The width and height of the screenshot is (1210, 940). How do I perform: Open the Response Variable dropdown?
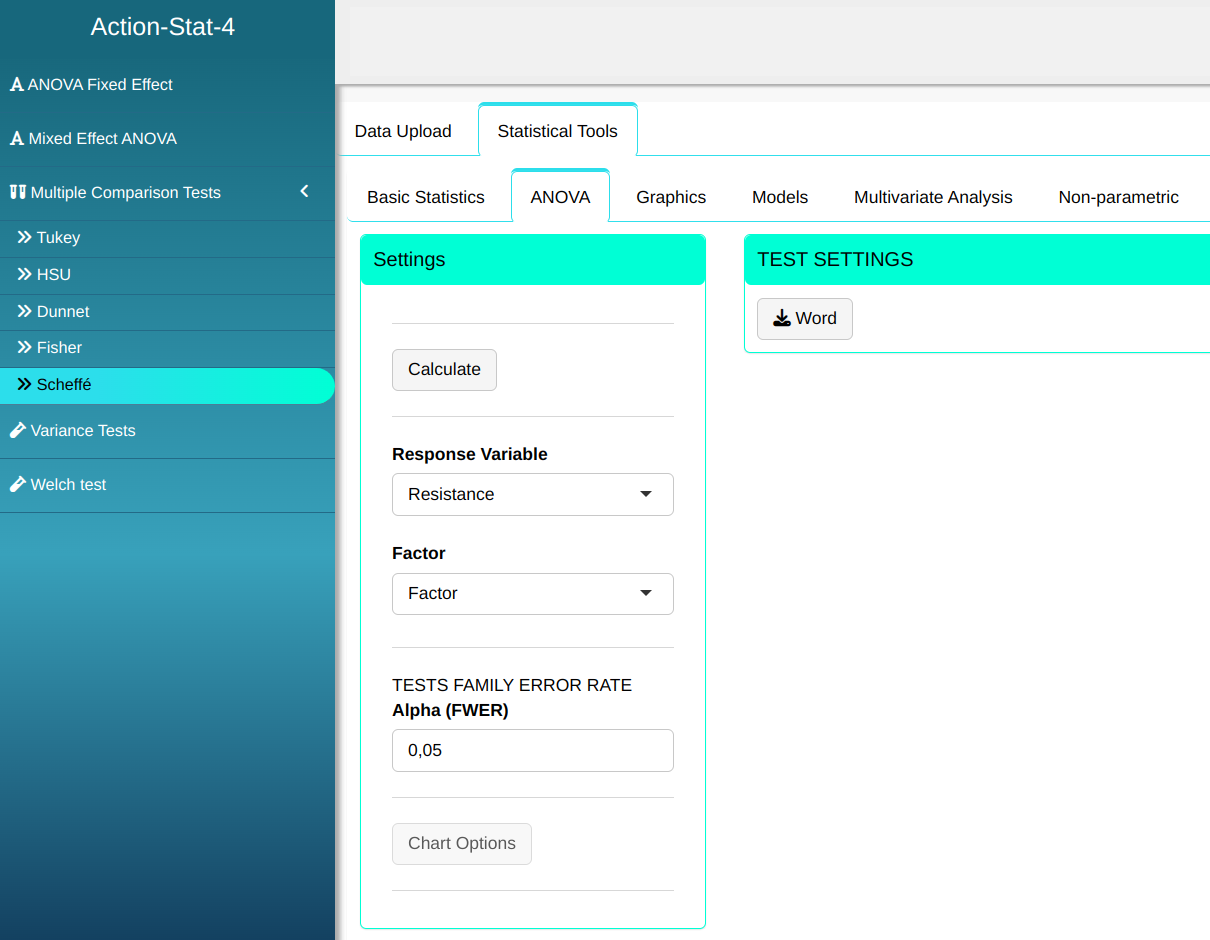[532, 494]
